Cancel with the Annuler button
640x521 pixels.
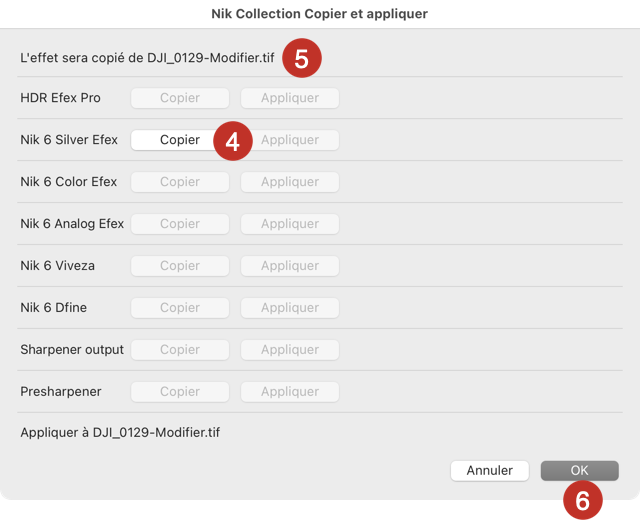click(x=490, y=471)
